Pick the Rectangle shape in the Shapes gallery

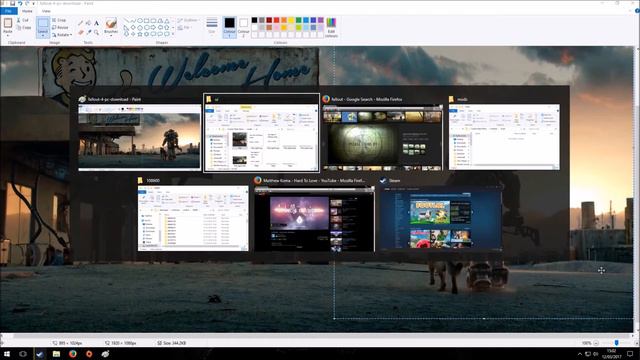(147, 20)
